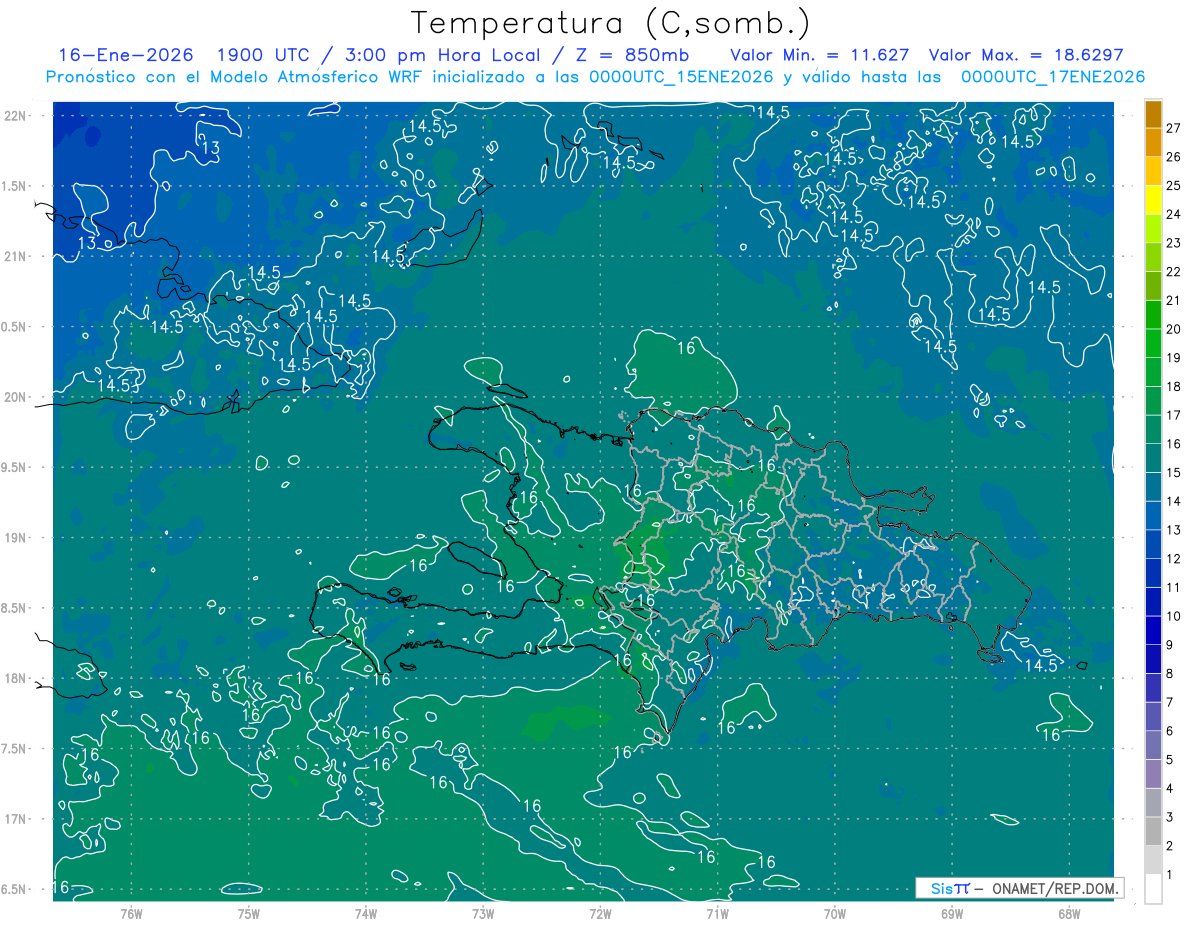The width and height of the screenshot is (1200, 927).
Task: Click the 'Temperatura (C,somb.)' chart title
Action: (x=611, y=23)
